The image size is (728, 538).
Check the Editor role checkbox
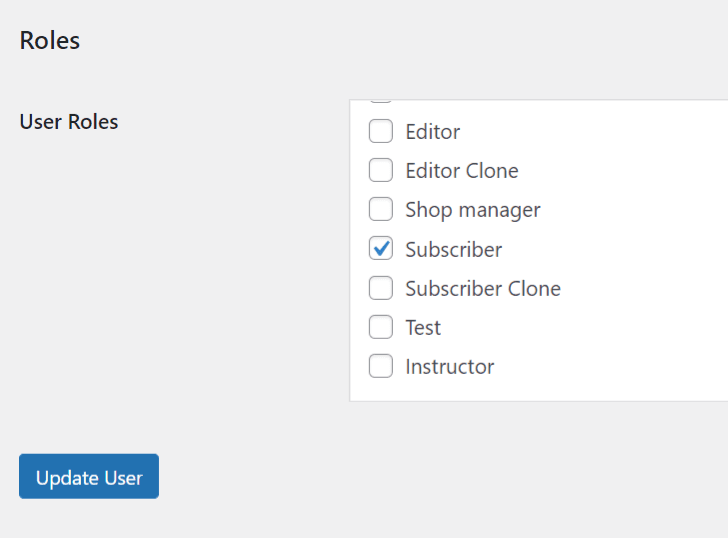381,131
